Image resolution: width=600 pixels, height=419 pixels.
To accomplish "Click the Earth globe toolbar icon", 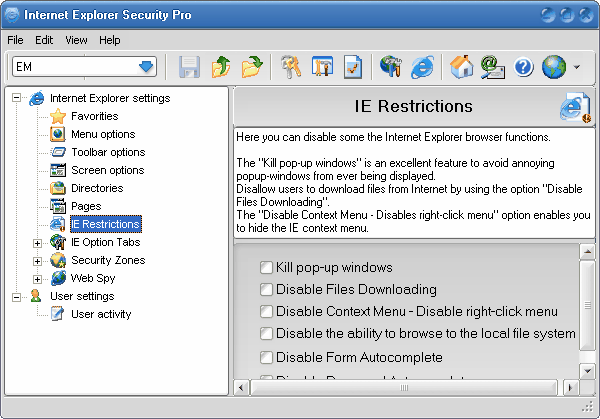I will click(x=554, y=67).
